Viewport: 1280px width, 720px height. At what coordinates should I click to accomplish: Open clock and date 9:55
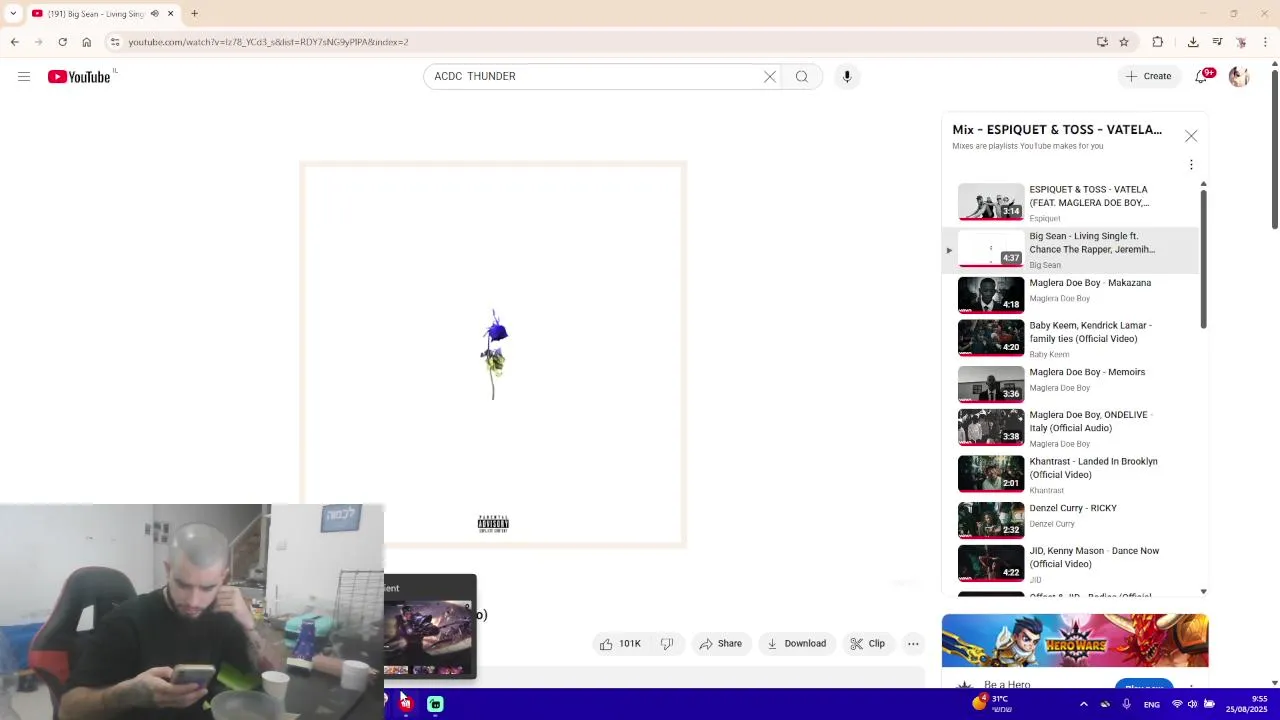tap(1247, 704)
